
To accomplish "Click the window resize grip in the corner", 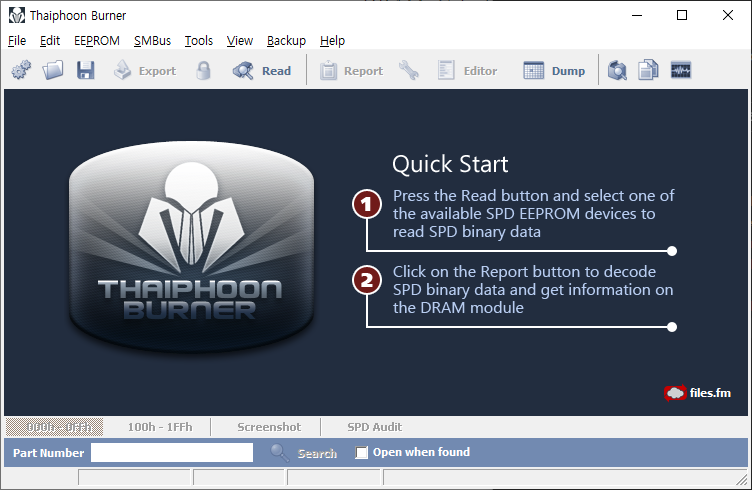I will pyautogui.click(x=742, y=480).
